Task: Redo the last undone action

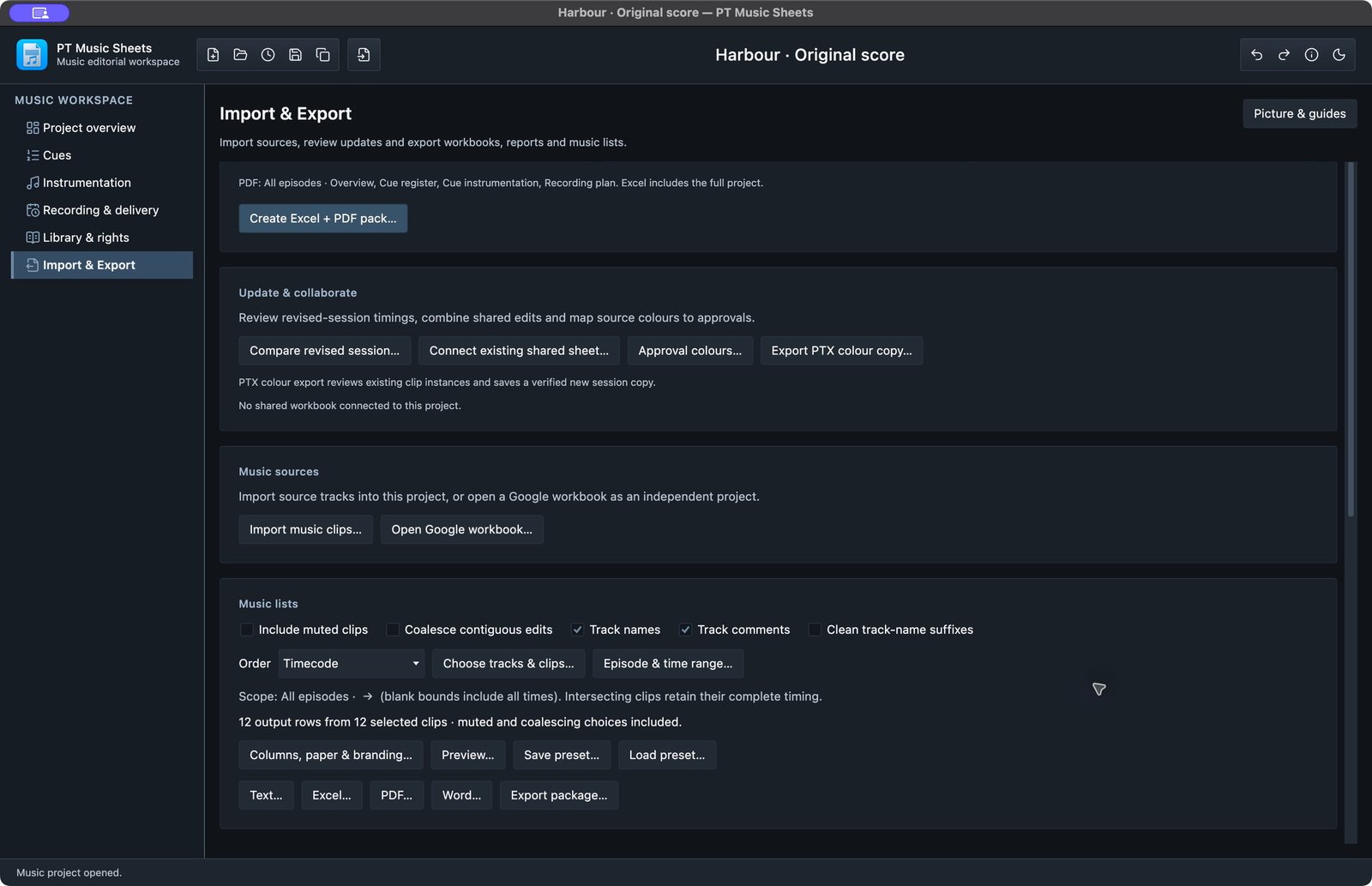Action: pos(1285,55)
